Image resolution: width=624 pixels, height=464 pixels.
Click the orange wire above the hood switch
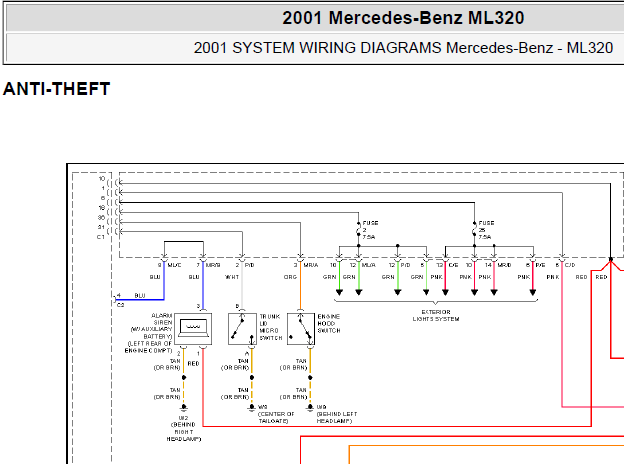pos(300,285)
